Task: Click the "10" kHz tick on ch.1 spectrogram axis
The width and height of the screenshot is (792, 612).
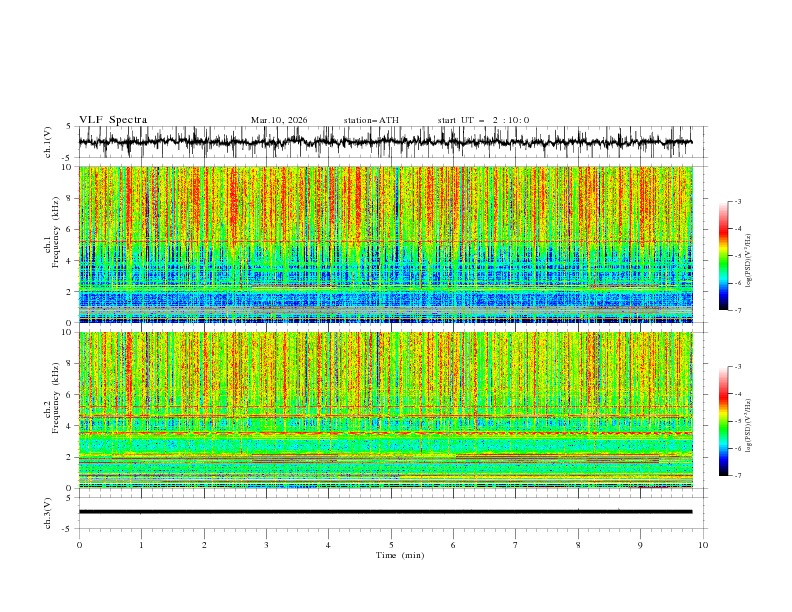Action: [x=68, y=167]
